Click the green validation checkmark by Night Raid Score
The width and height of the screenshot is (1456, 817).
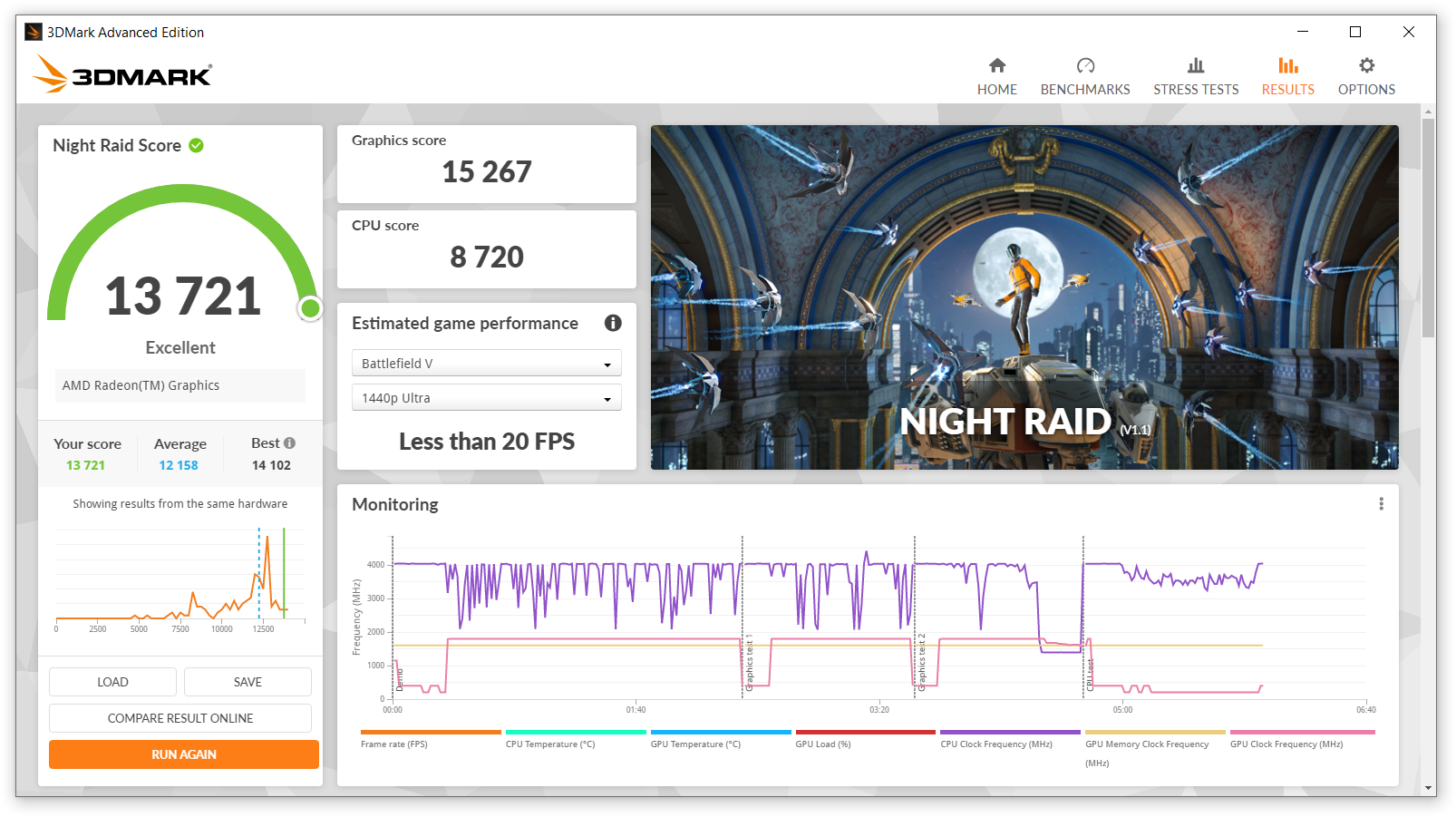196,145
